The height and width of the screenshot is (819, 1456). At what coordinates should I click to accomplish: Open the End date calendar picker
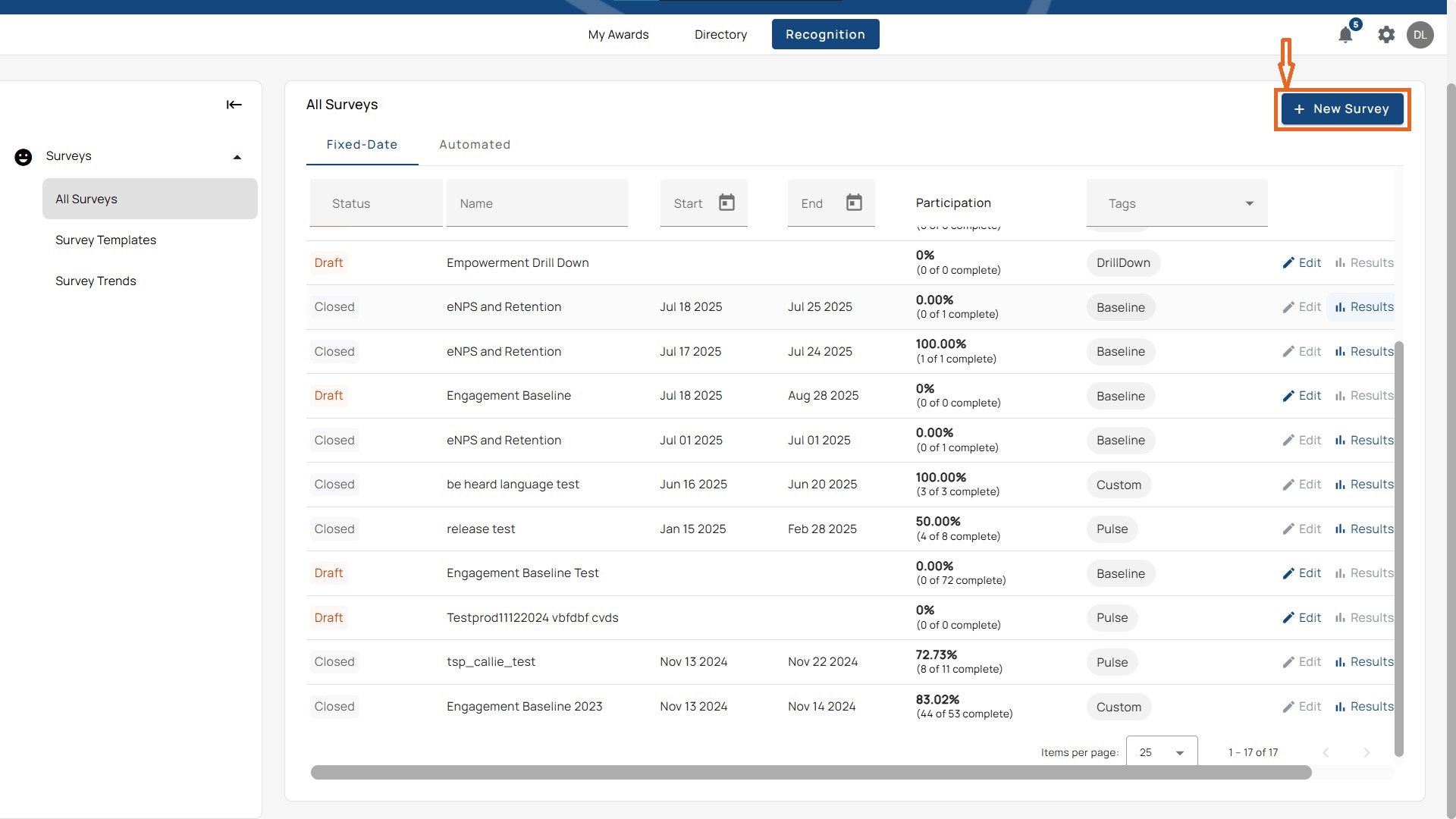pos(854,202)
